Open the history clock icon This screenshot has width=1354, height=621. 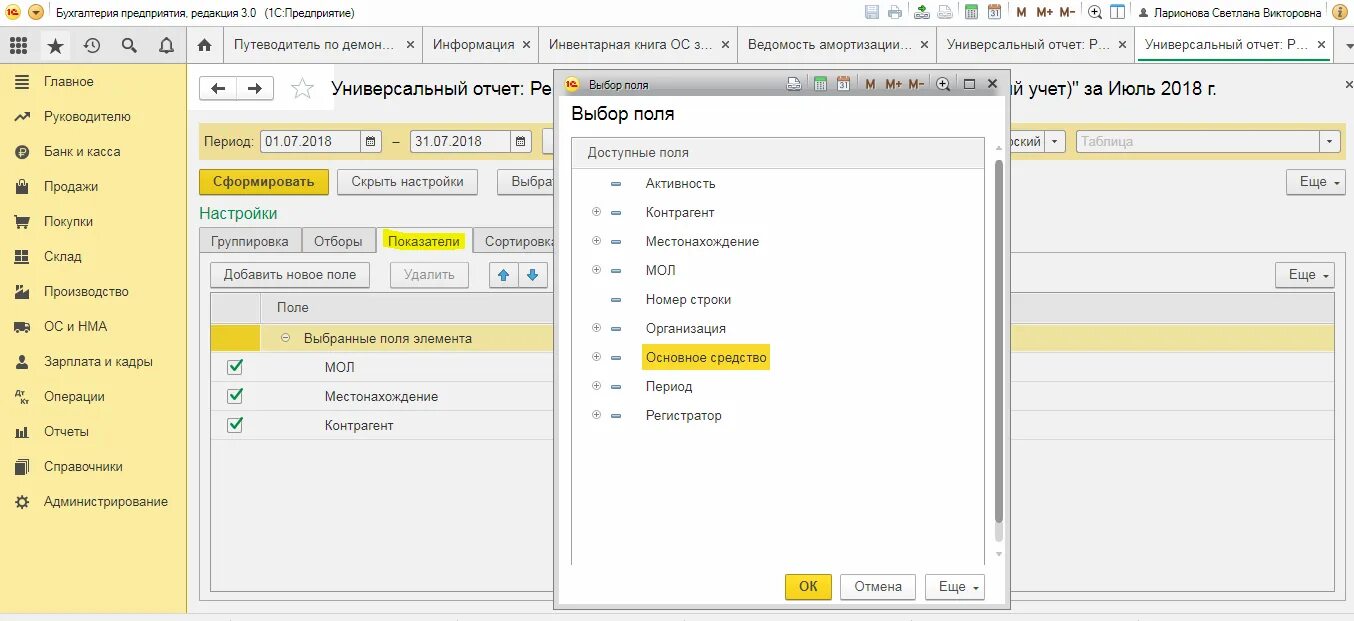point(92,46)
